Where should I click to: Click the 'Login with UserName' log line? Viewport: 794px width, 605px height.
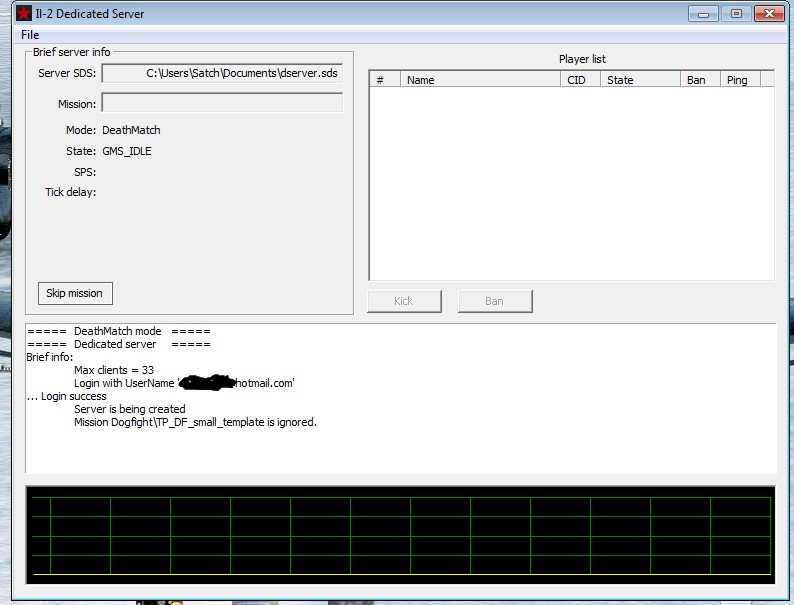pyautogui.click(x=184, y=383)
